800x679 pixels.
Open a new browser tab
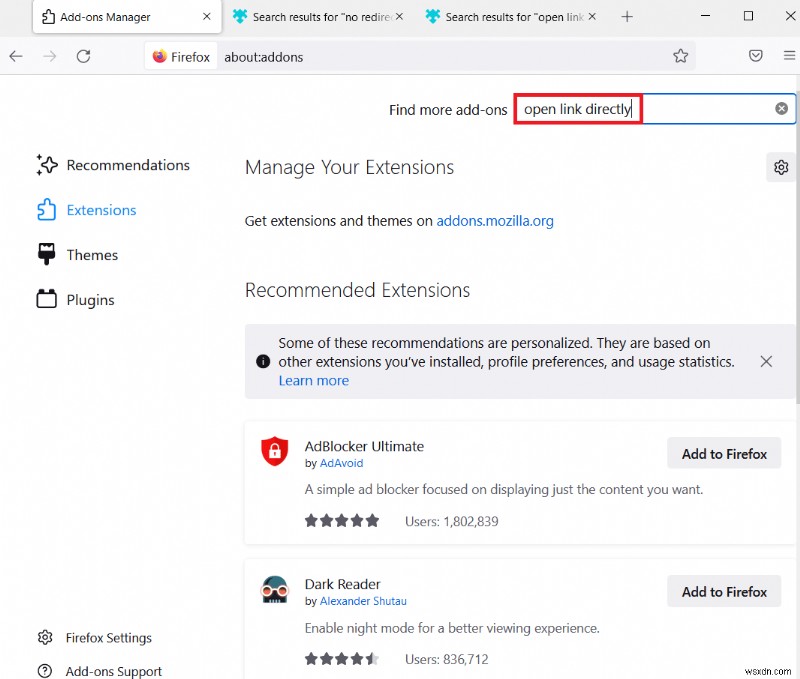627,17
